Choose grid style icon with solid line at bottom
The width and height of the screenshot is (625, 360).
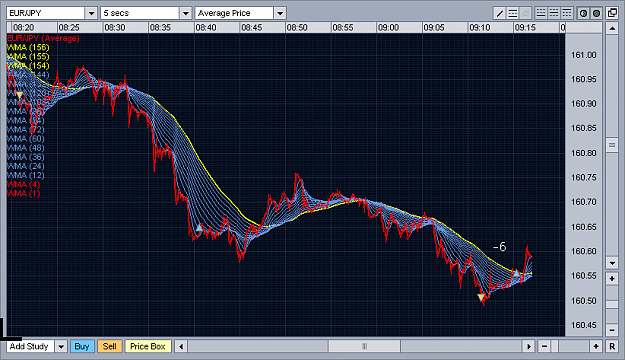(541, 13)
